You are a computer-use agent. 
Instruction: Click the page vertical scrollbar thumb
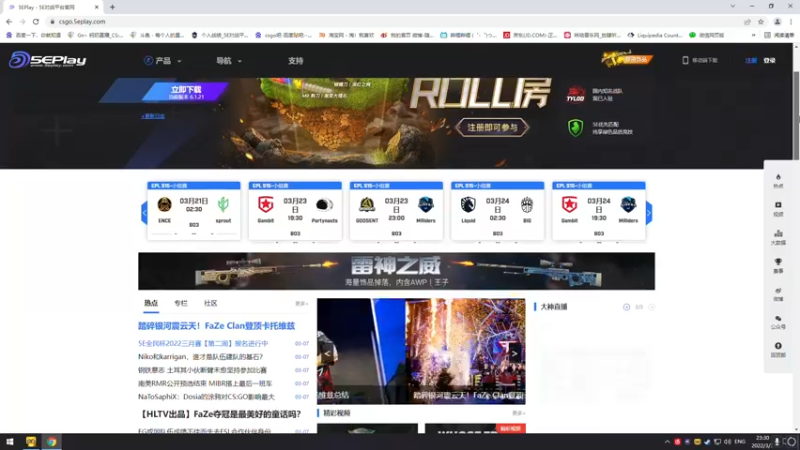796,115
